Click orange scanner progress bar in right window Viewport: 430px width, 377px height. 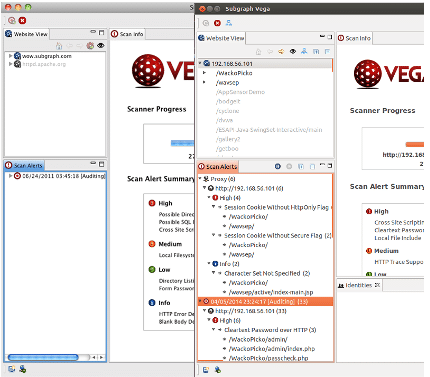[x=415, y=144]
